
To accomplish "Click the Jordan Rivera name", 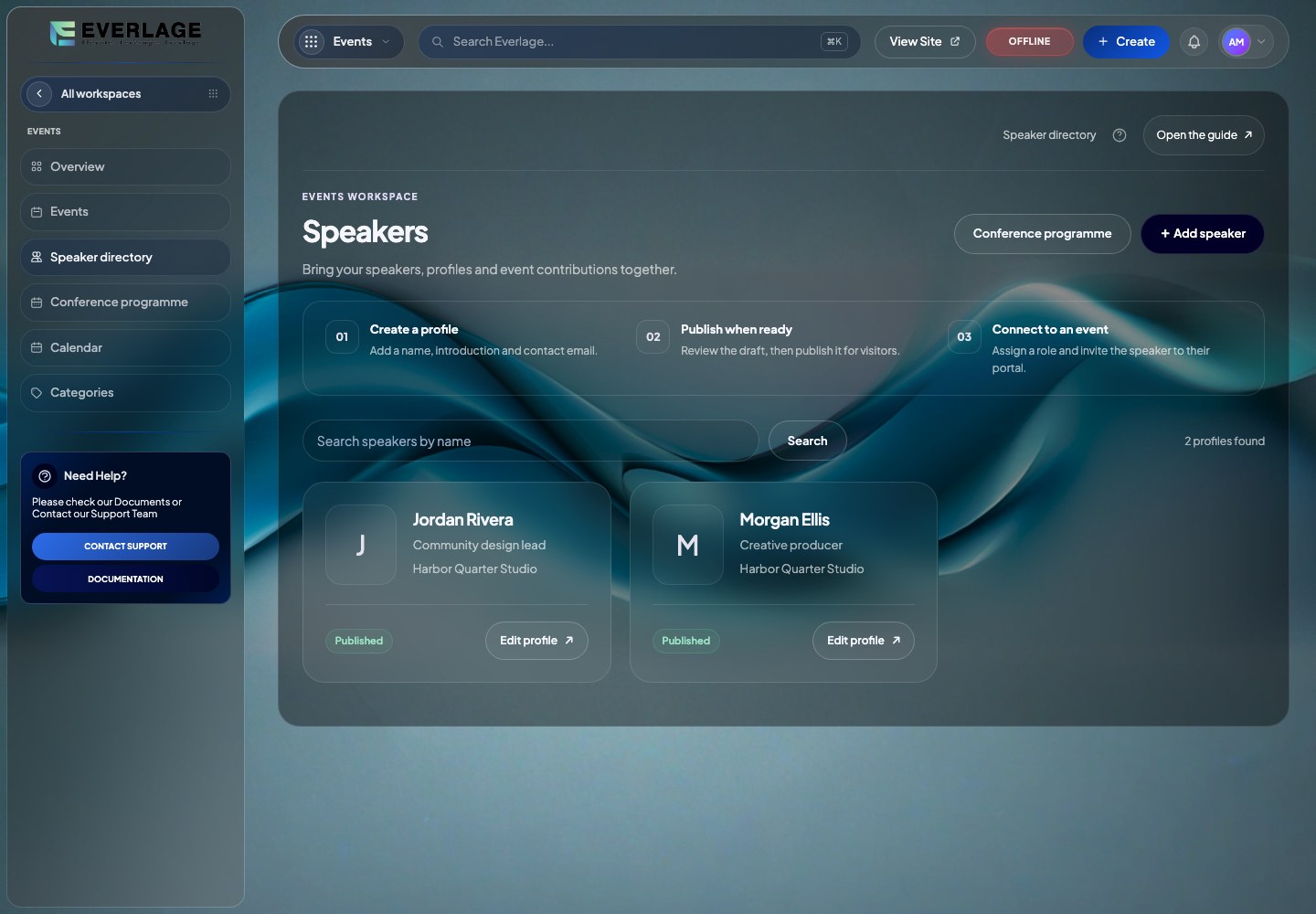I will [462, 519].
